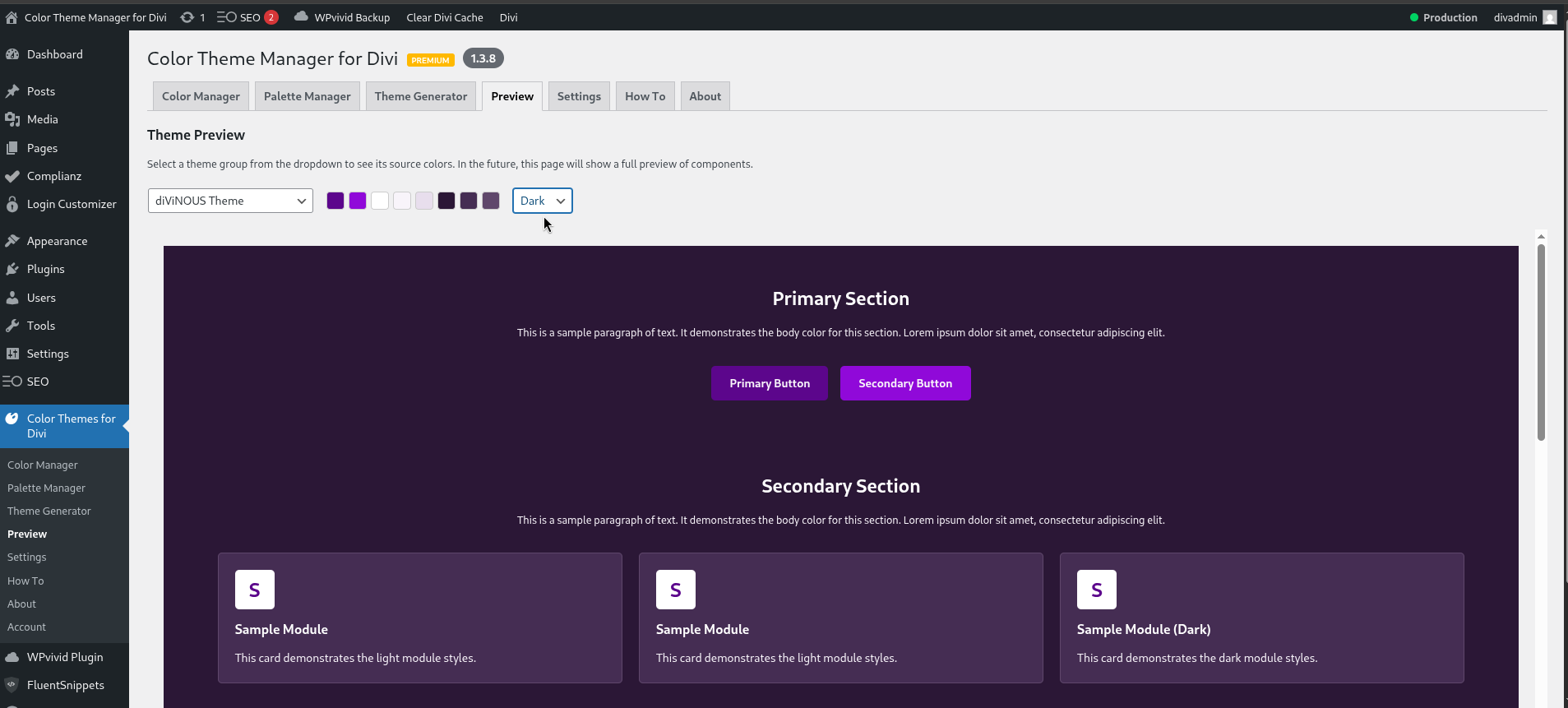Open the Theme Generator tab

pos(421,96)
